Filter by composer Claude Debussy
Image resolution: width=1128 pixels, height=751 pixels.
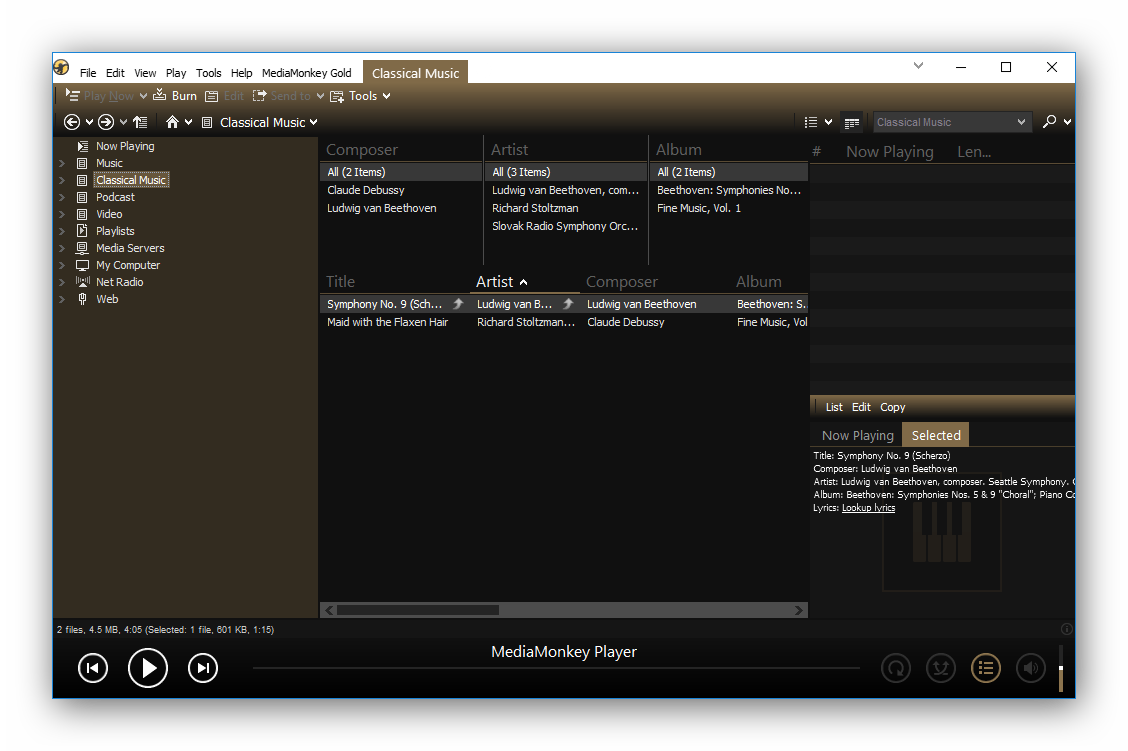tap(365, 190)
